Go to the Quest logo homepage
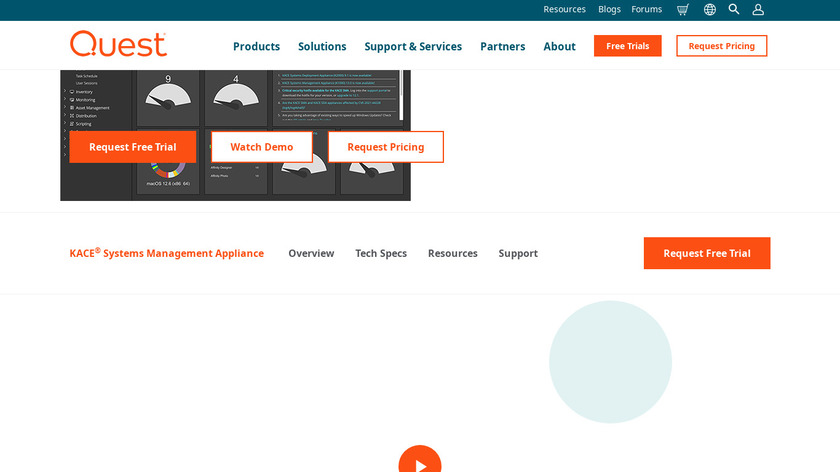Viewport: 840px width, 472px height. pos(118,44)
